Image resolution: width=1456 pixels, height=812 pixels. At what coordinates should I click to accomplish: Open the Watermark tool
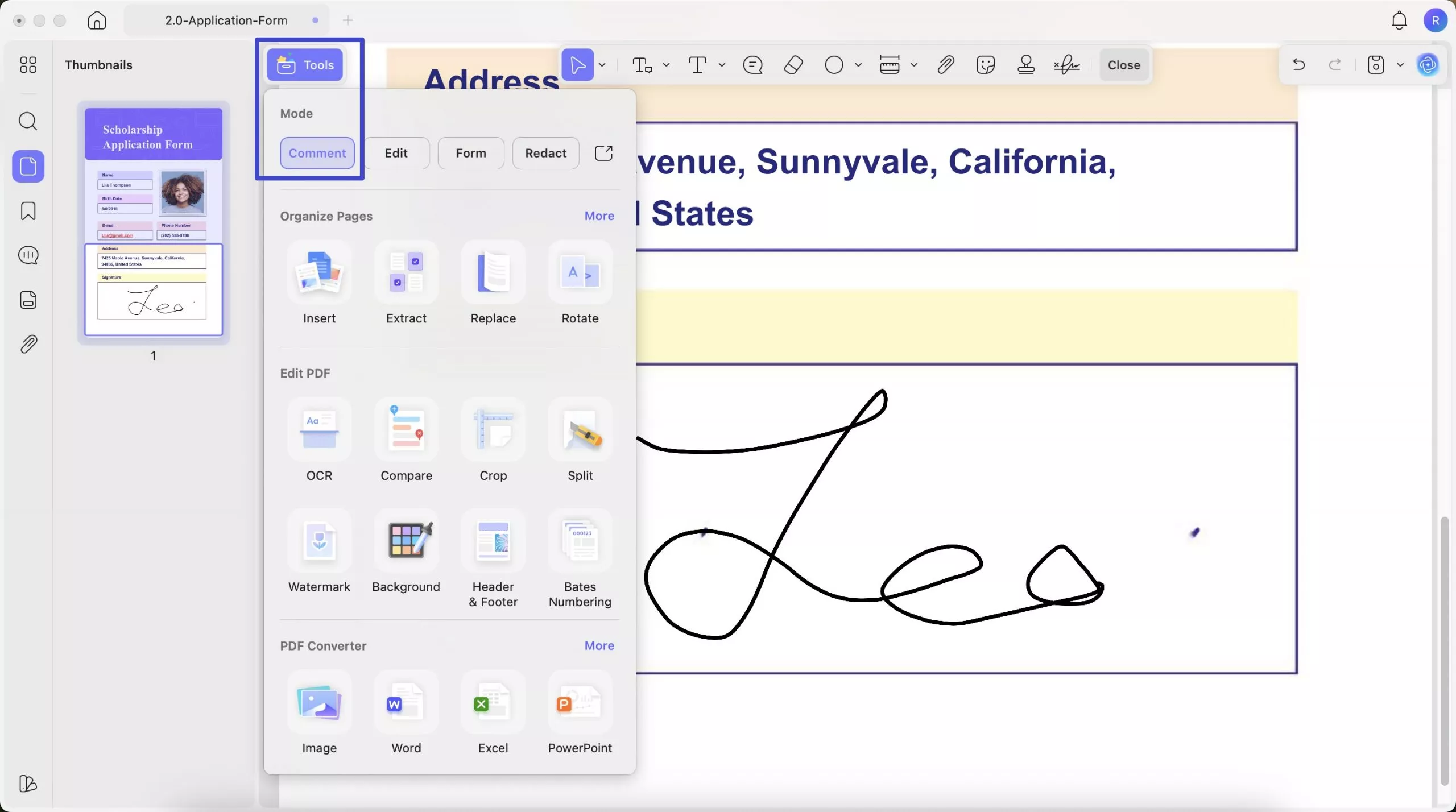pyautogui.click(x=319, y=552)
